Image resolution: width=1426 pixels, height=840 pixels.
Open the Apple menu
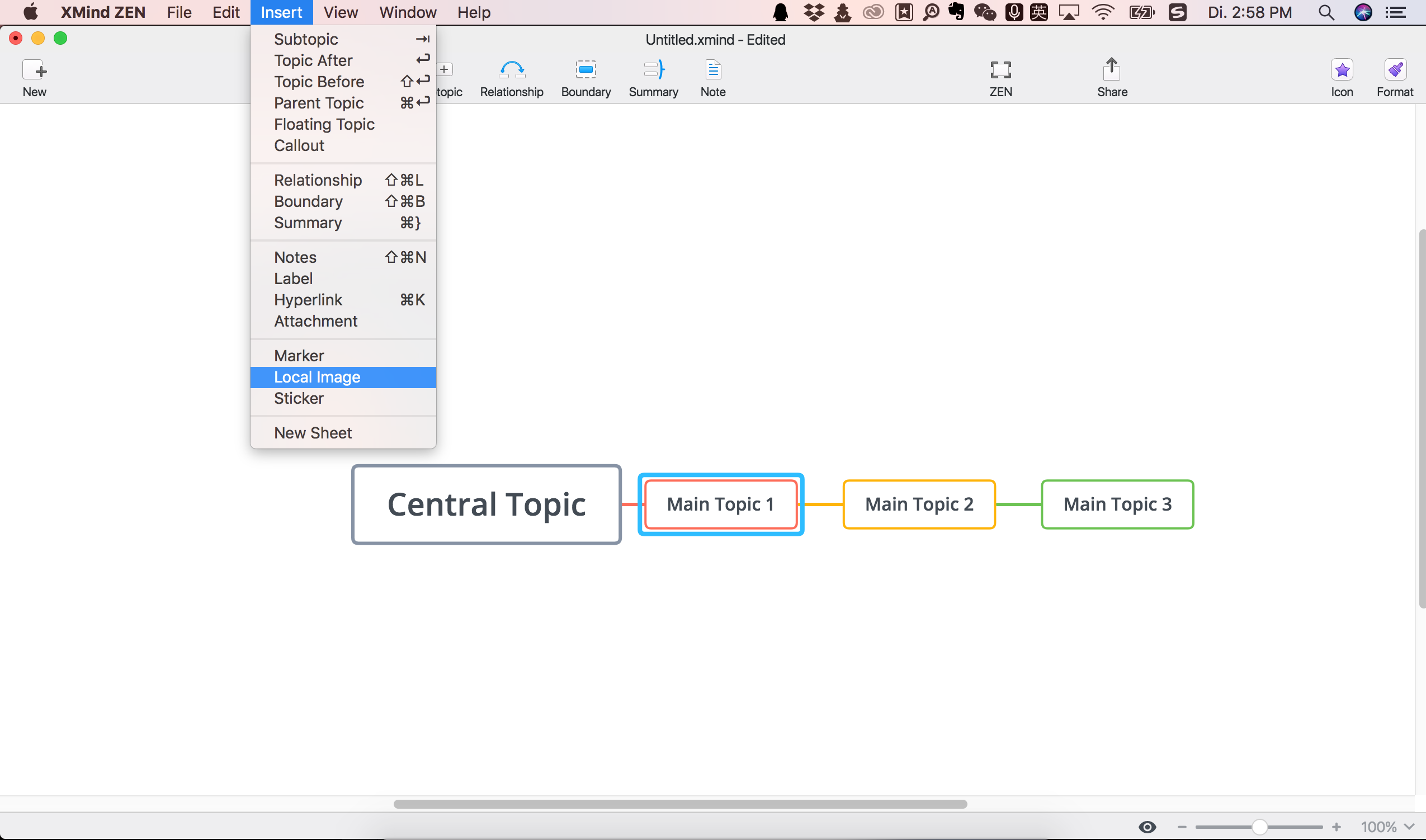coord(31,12)
